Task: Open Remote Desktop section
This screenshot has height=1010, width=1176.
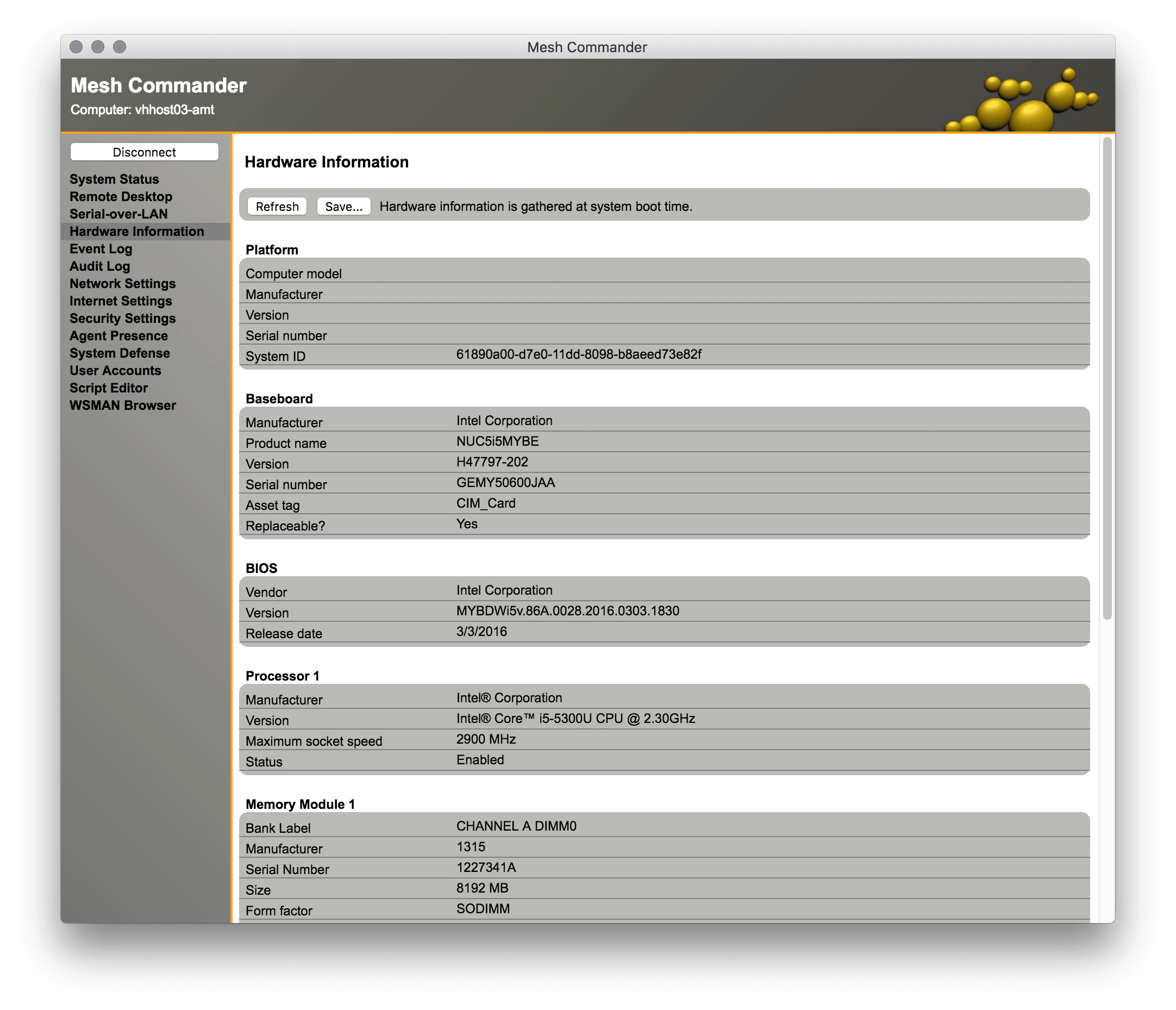Action: click(x=121, y=196)
